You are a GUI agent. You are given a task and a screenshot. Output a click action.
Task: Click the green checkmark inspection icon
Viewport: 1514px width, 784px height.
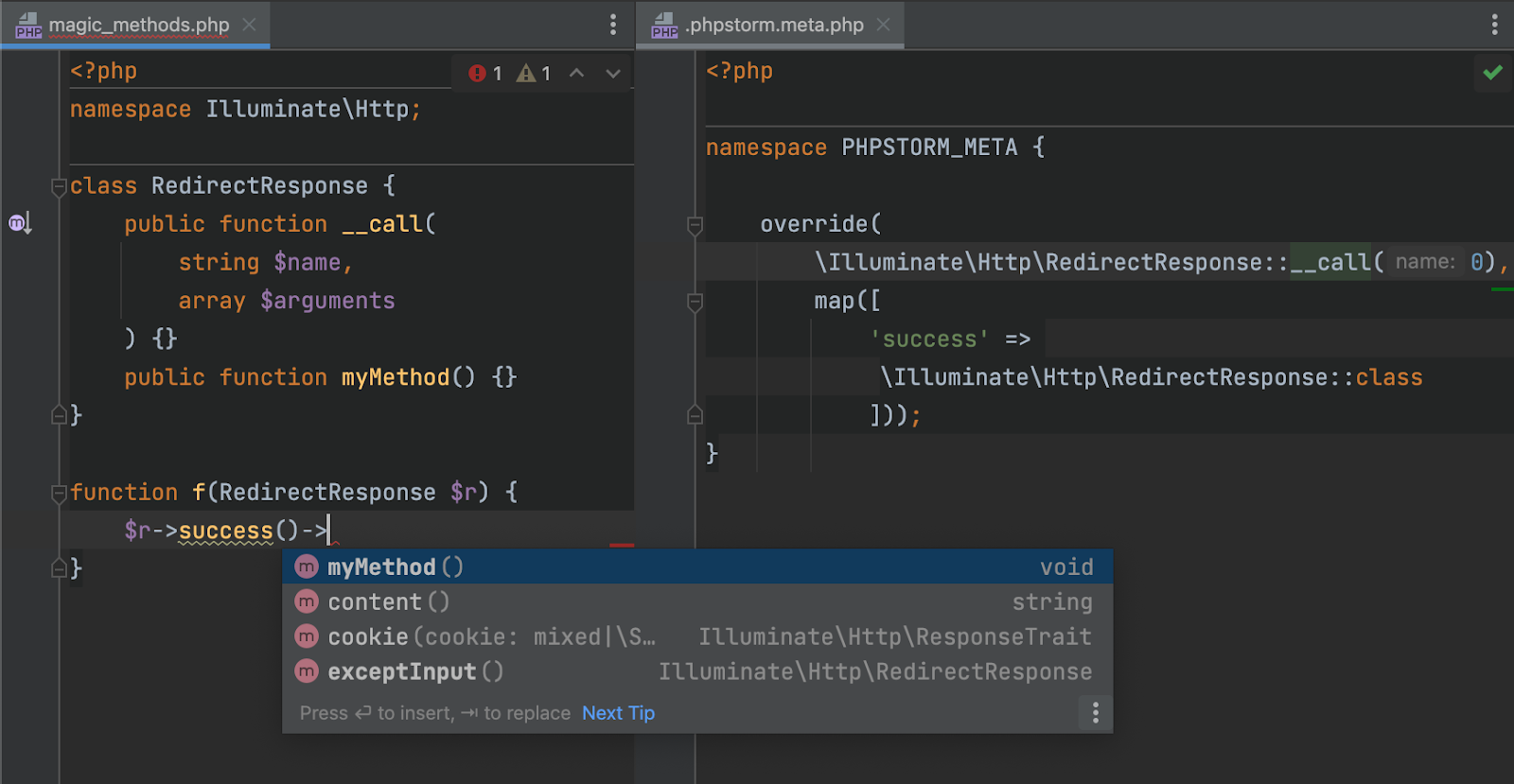click(x=1493, y=72)
